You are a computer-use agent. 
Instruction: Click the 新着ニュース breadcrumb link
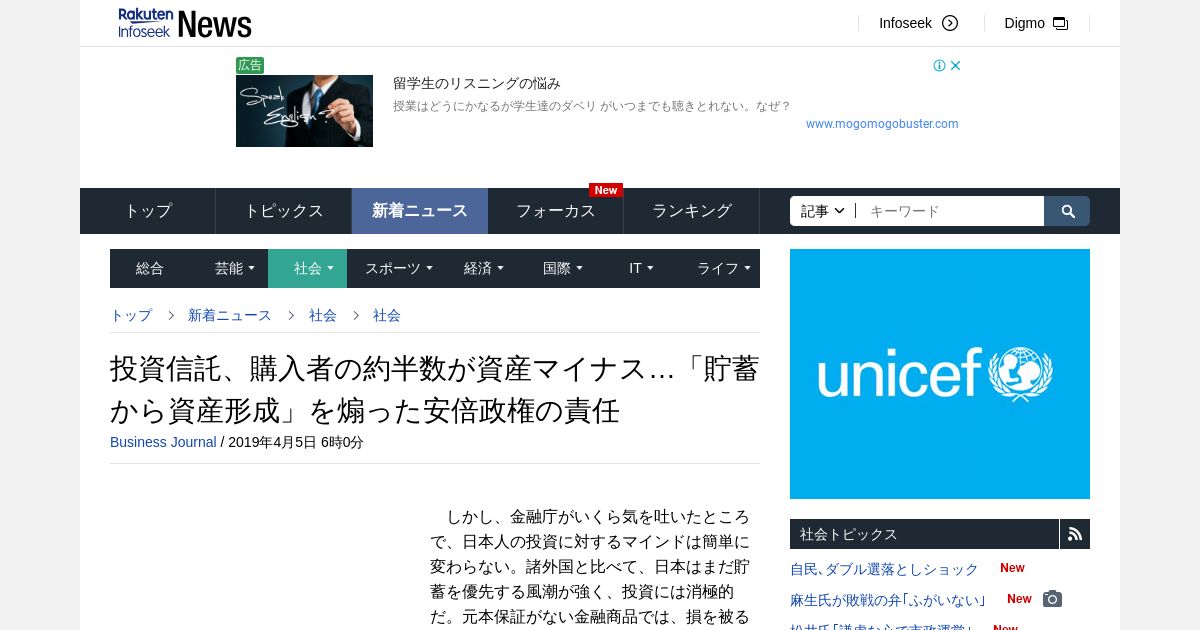[230, 315]
